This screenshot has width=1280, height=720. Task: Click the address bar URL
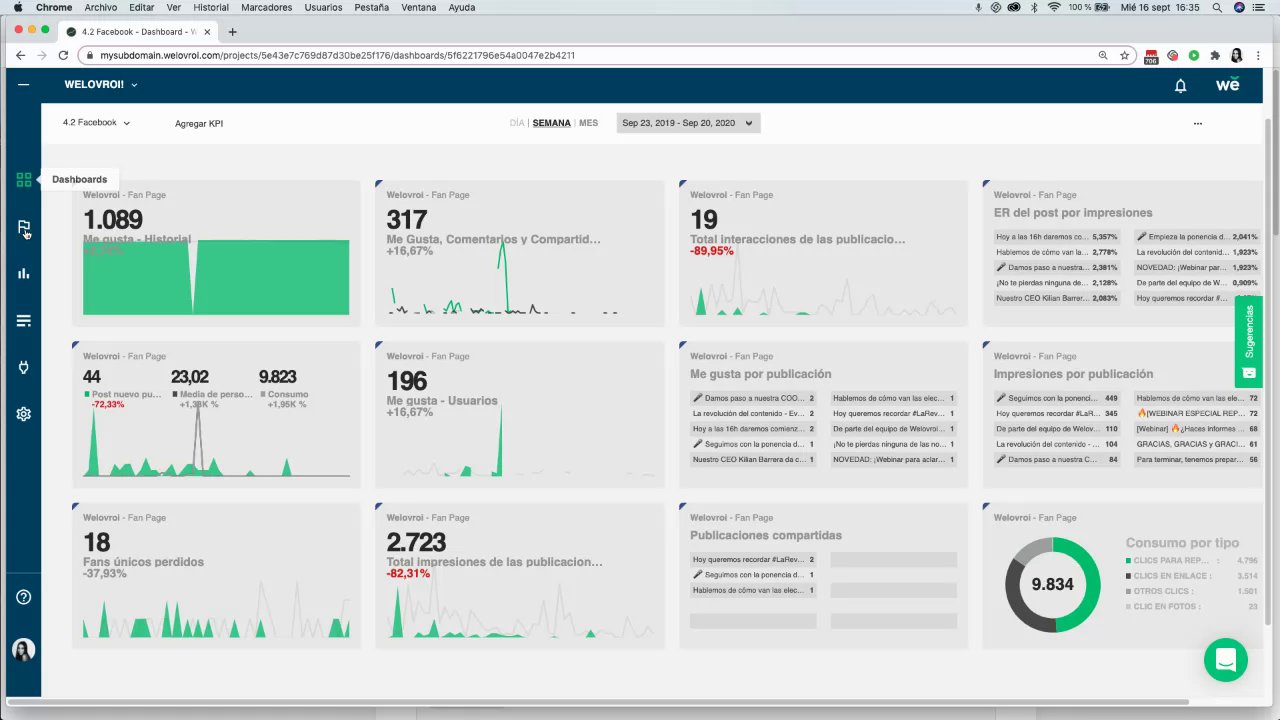[x=337, y=56]
